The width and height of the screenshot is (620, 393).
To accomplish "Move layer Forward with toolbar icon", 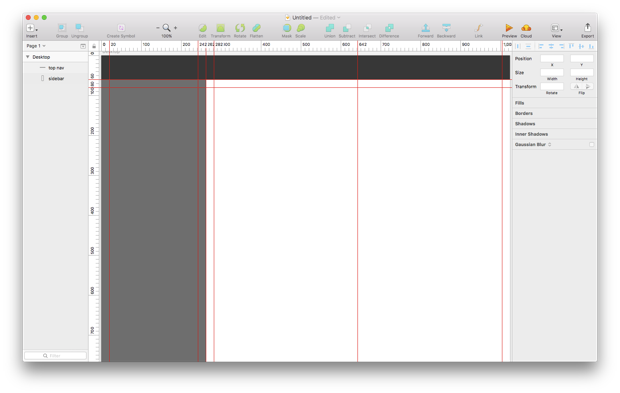I will [425, 28].
